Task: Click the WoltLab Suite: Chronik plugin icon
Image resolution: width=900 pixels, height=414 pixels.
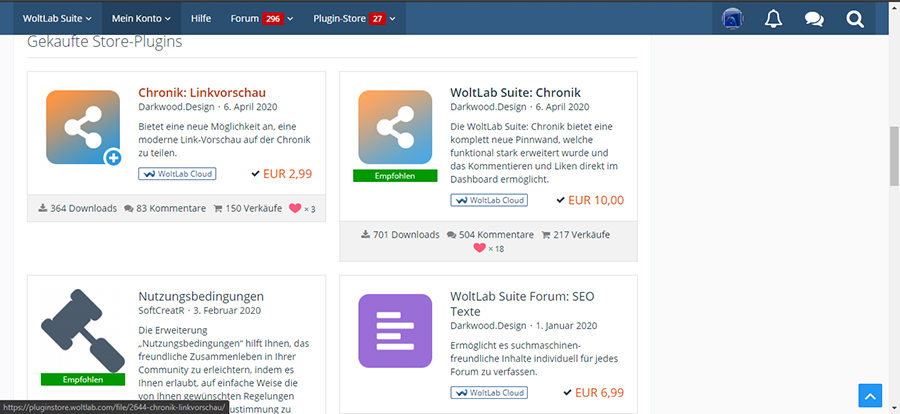Action: point(395,127)
